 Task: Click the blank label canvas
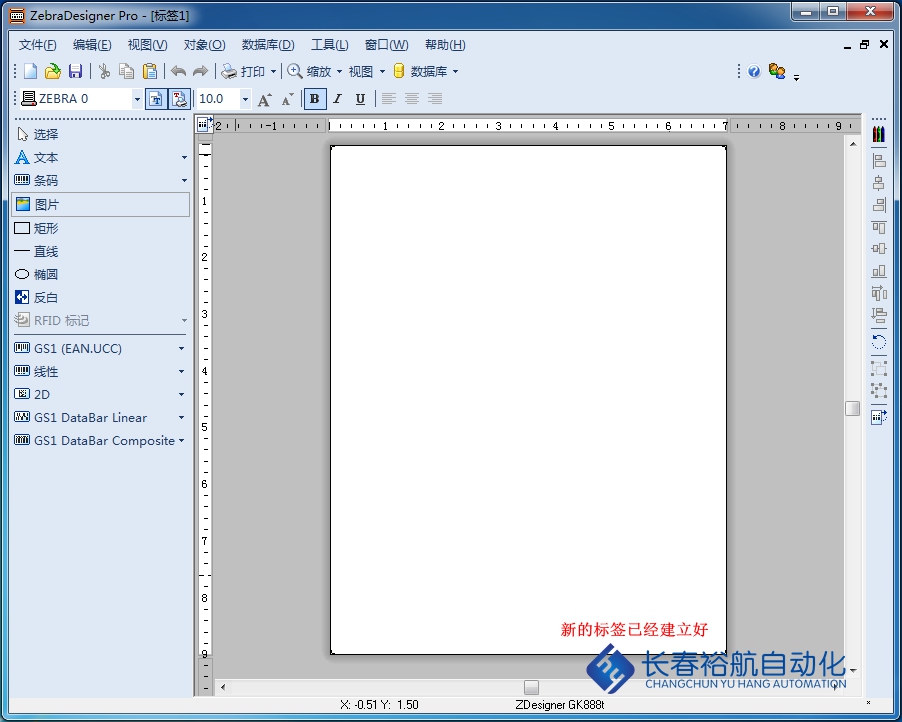point(528,400)
